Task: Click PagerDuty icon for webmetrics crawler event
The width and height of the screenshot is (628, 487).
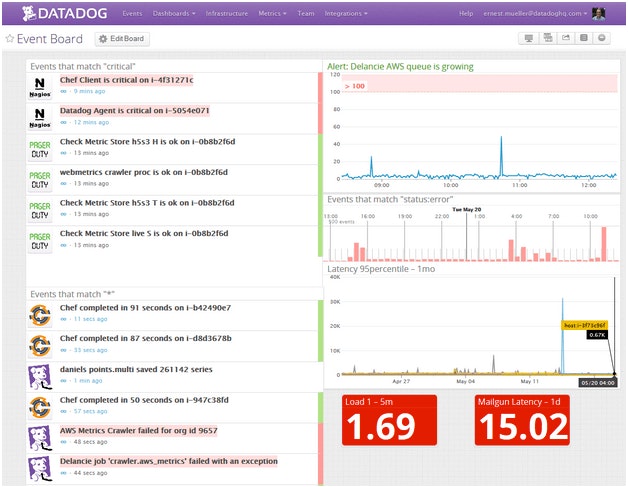Action: click(40, 178)
